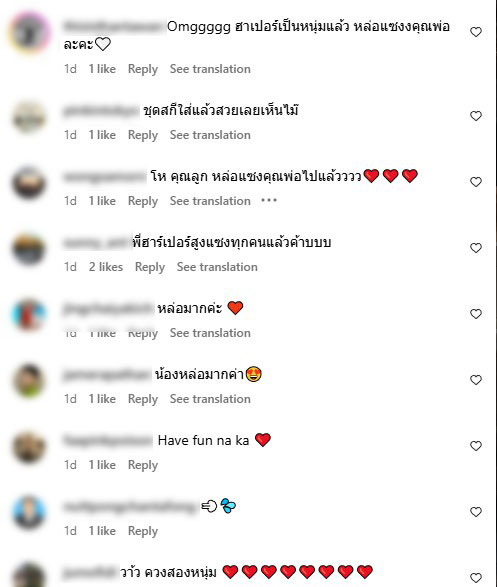See translation of the first comment

[x=210, y=69]
